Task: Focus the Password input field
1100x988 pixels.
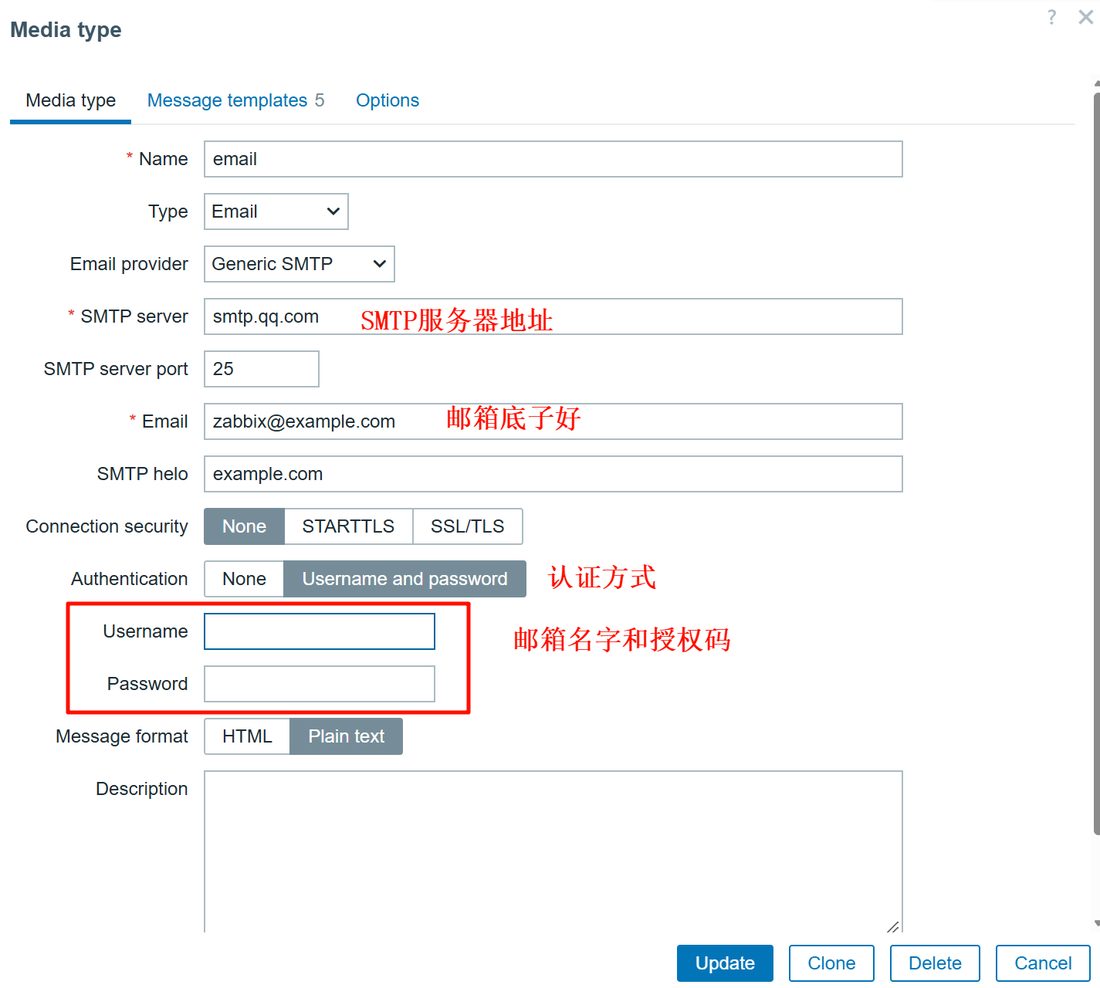Action: pos(319,683)
